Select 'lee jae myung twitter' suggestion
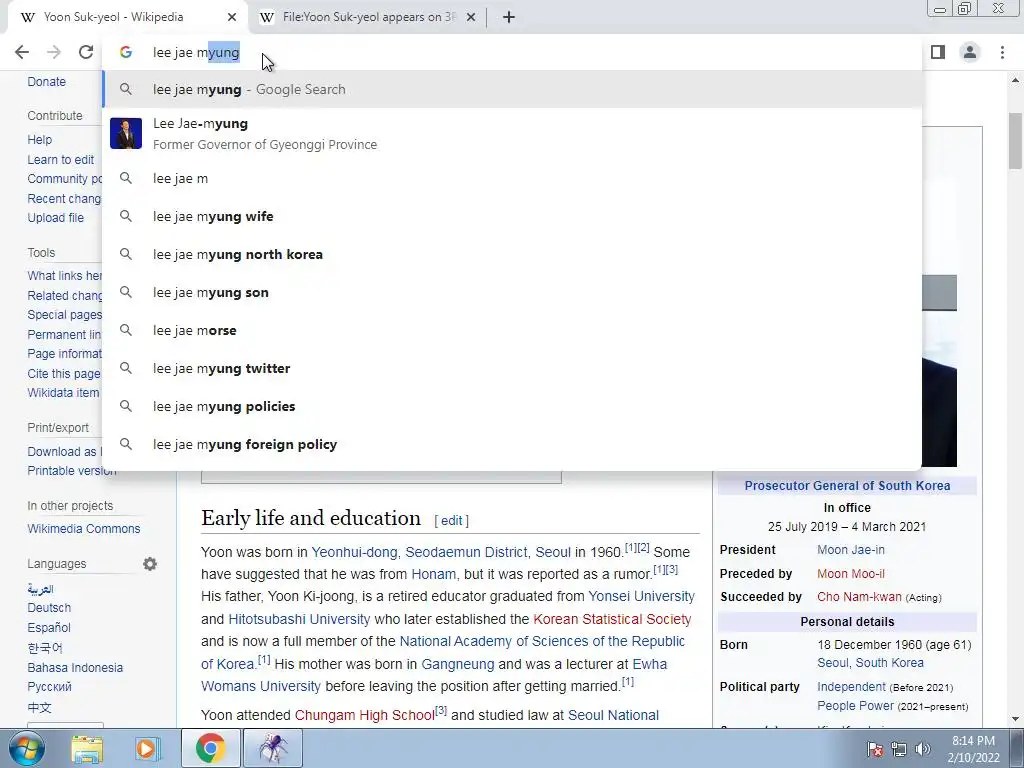Image resolution: width=1024 pixels, height=768 pixels. pos(512,368)
